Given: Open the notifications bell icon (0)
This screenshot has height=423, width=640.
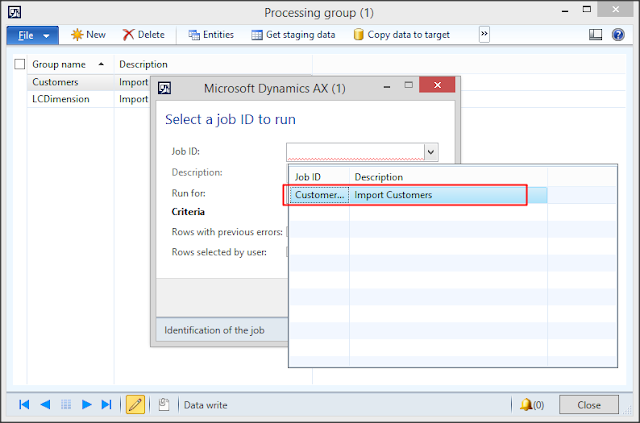Looking at the screenshot, I should (531, 405).
